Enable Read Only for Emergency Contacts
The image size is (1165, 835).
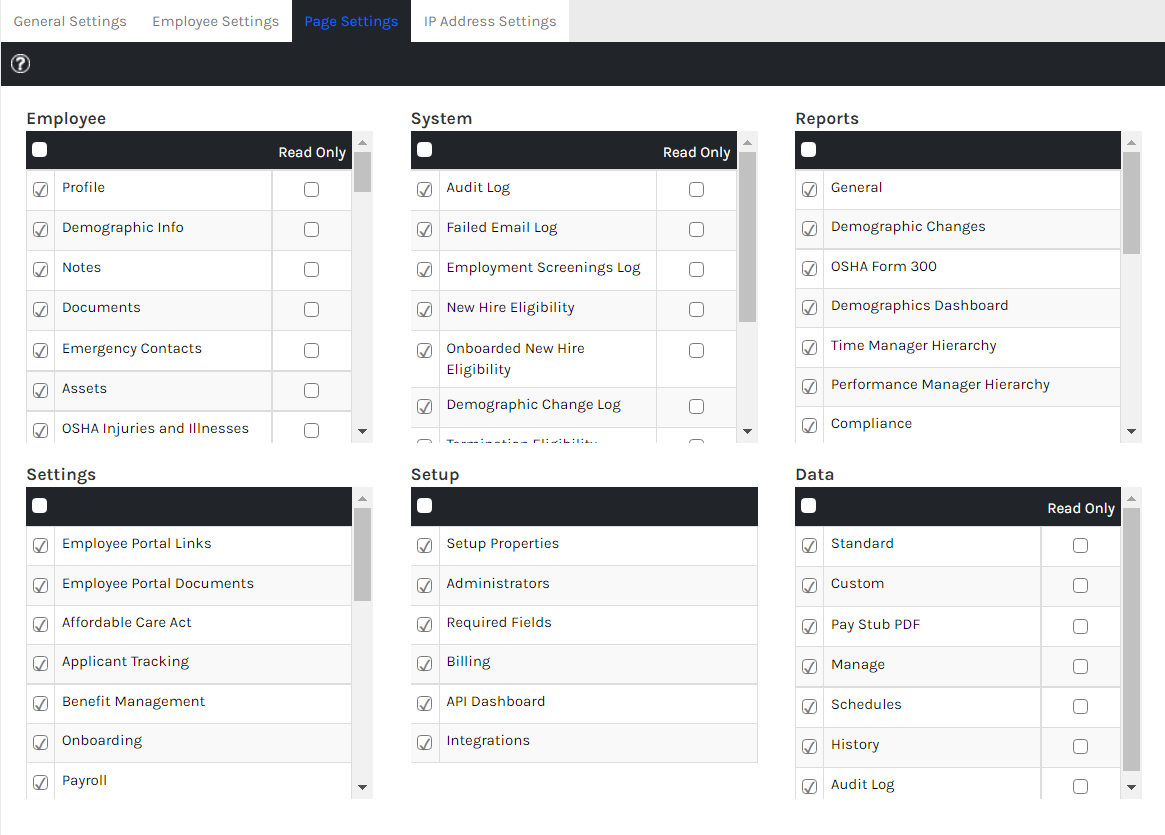click(x=311, y=350)
